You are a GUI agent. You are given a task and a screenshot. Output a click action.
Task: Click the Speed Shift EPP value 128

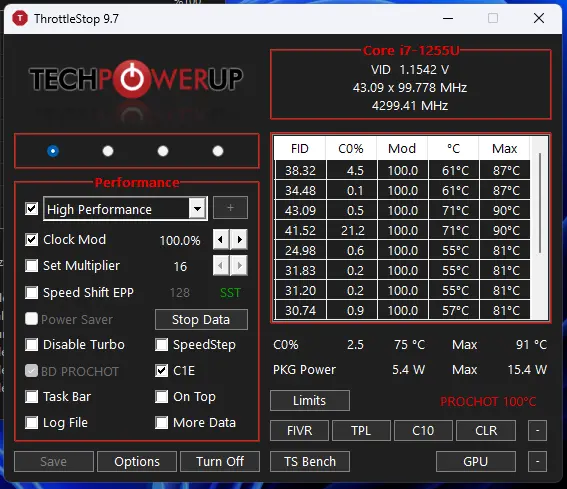click(x=180, y=293)
